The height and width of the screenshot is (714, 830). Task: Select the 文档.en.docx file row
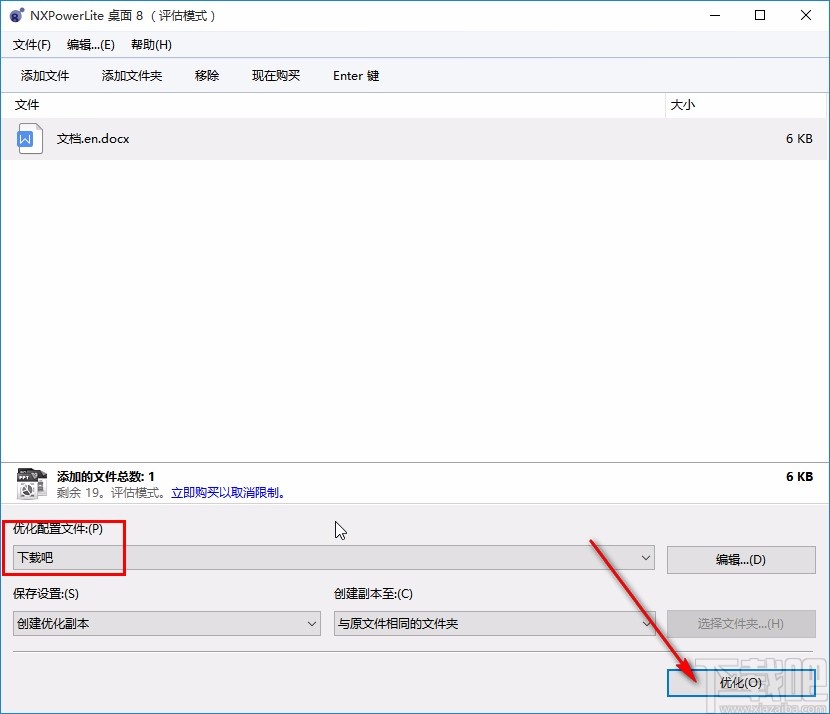pos(414,139)
